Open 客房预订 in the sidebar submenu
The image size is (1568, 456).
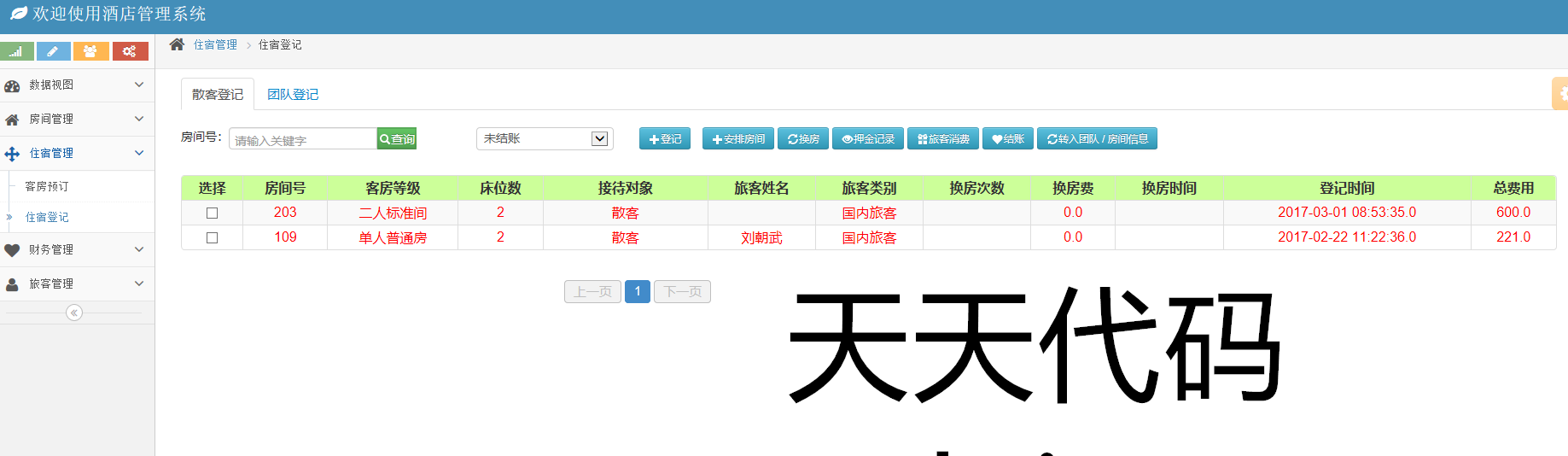point(47,186)
